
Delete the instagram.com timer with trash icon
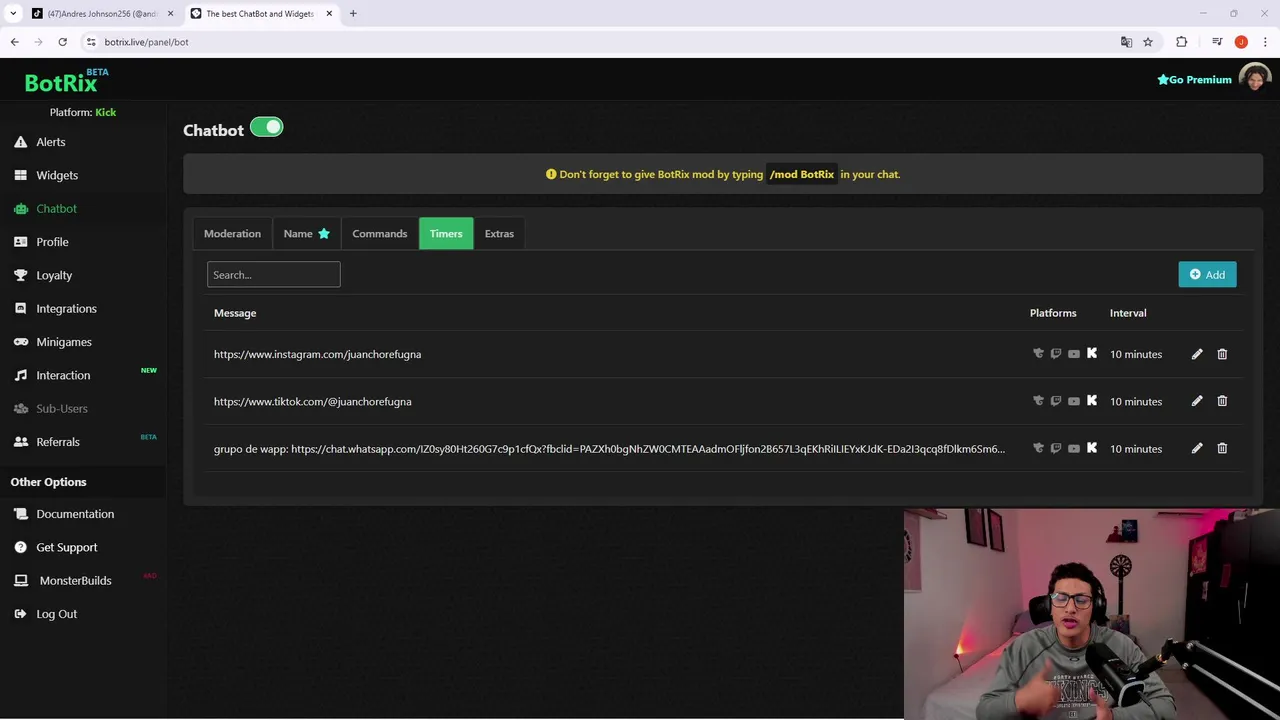[x=1222, y=354]
